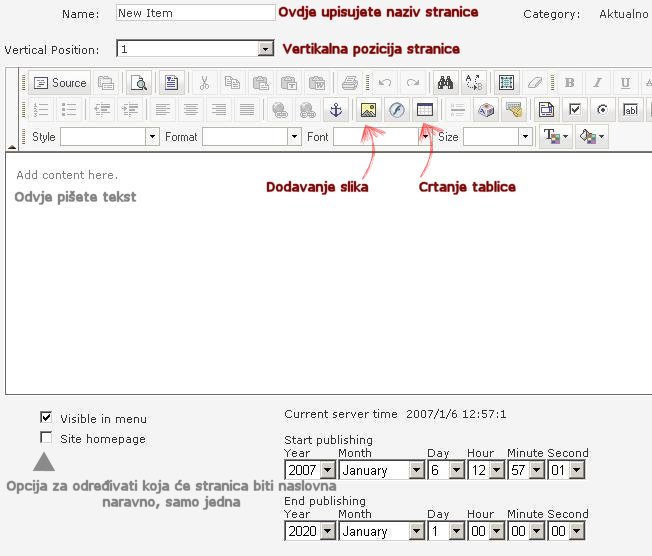Toggle the Visible in menu checkbox
Screen dimensions: 652x556
(46, 418)
